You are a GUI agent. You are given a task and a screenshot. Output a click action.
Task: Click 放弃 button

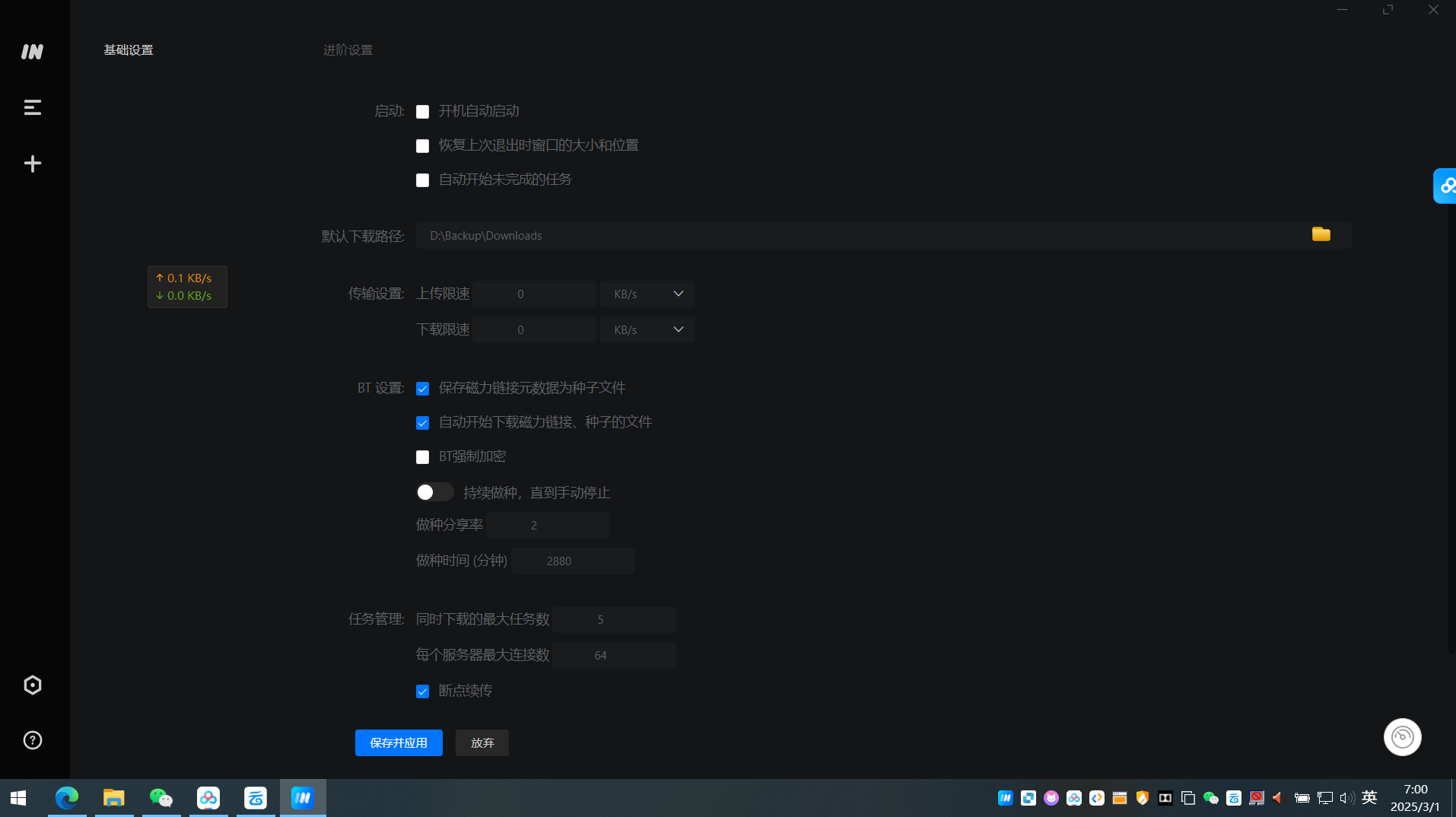[482, 742]
